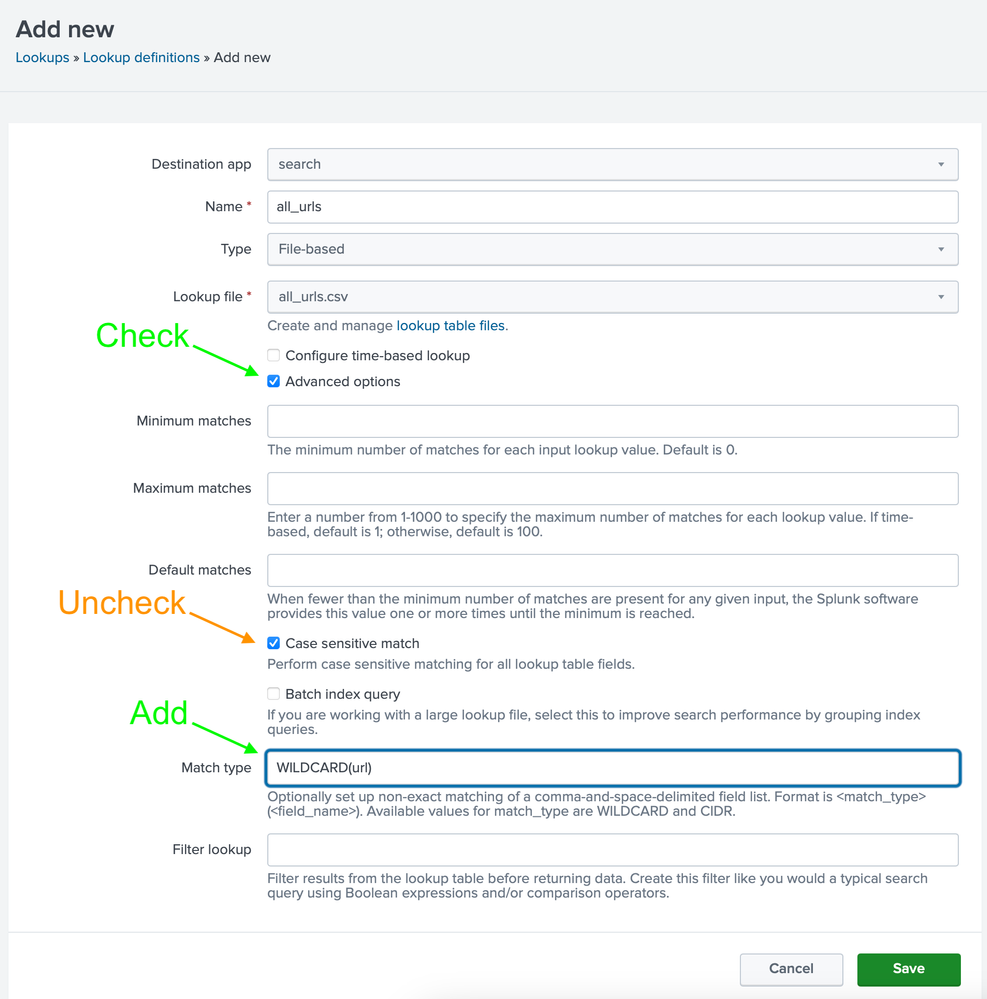
Task: Focus the Minimum matches field
Action: click(612, 421)
